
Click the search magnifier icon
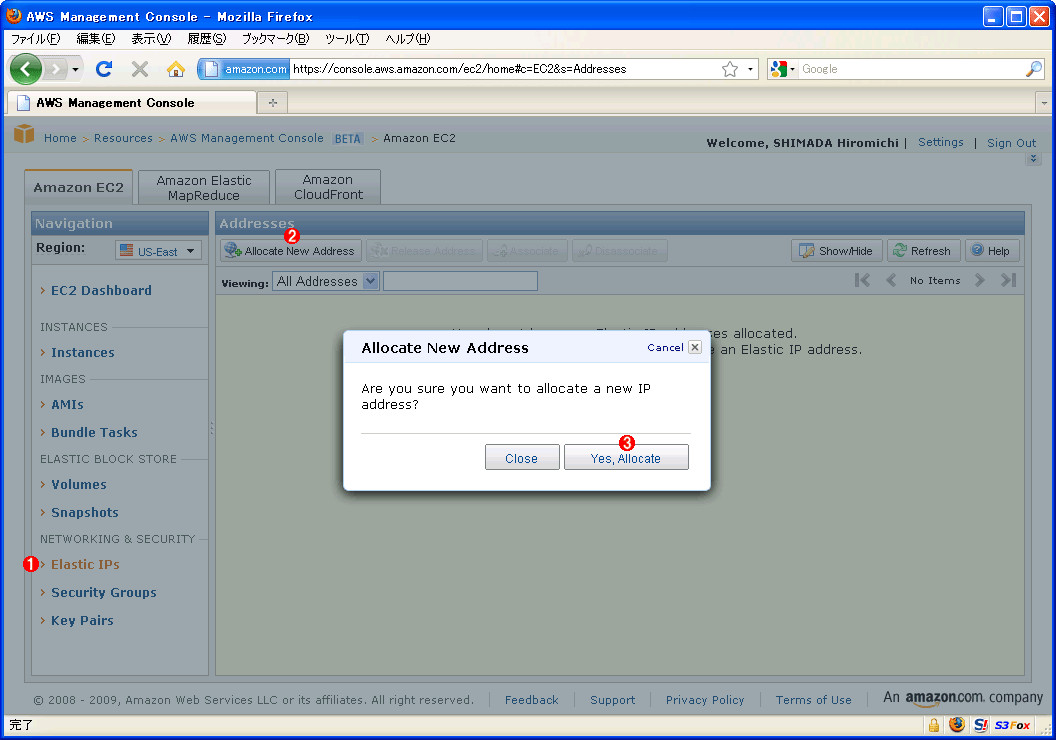pyautogui.click(x=1034, y=69)
